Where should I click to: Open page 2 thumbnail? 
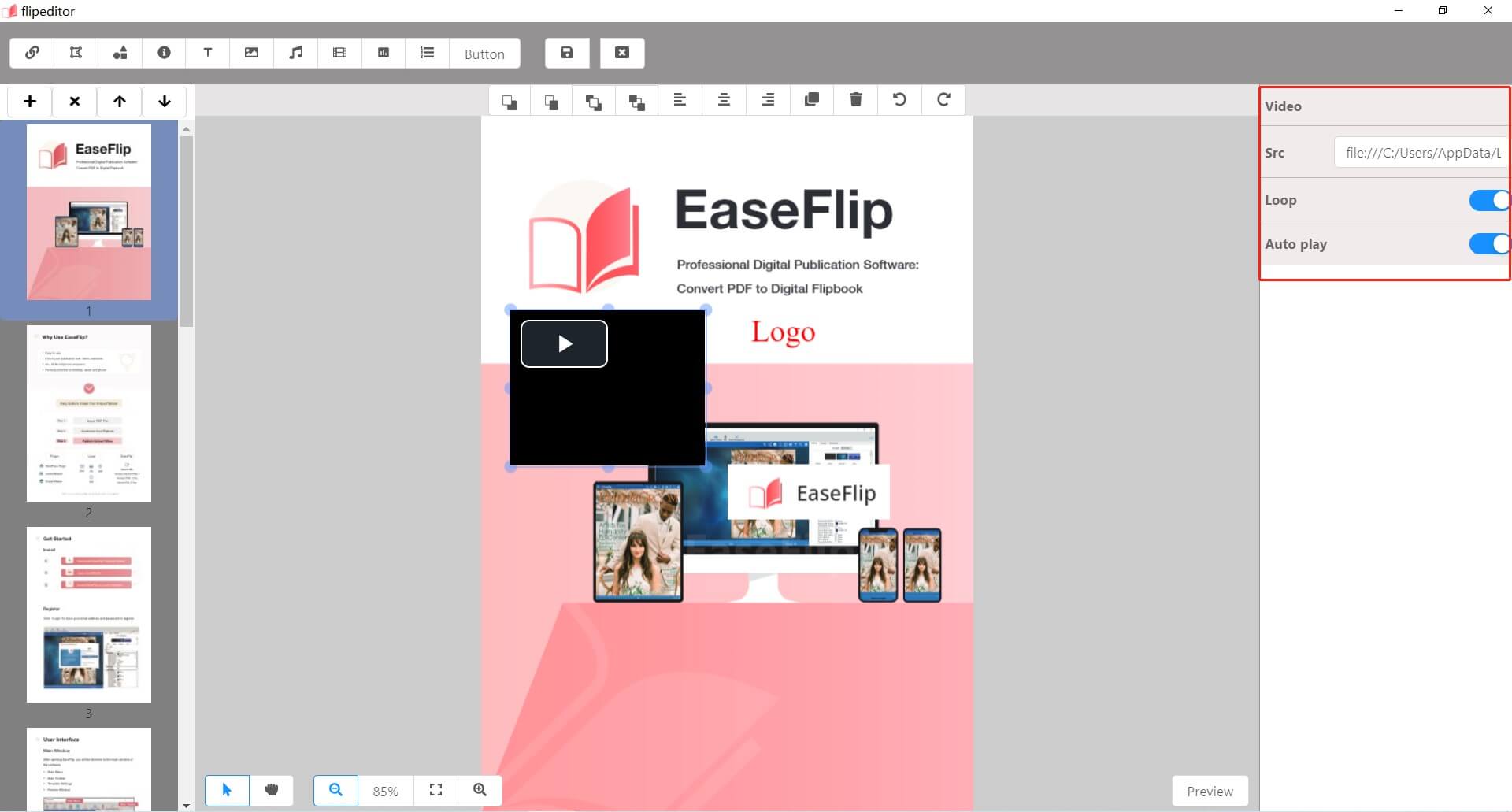pos(89,413)
